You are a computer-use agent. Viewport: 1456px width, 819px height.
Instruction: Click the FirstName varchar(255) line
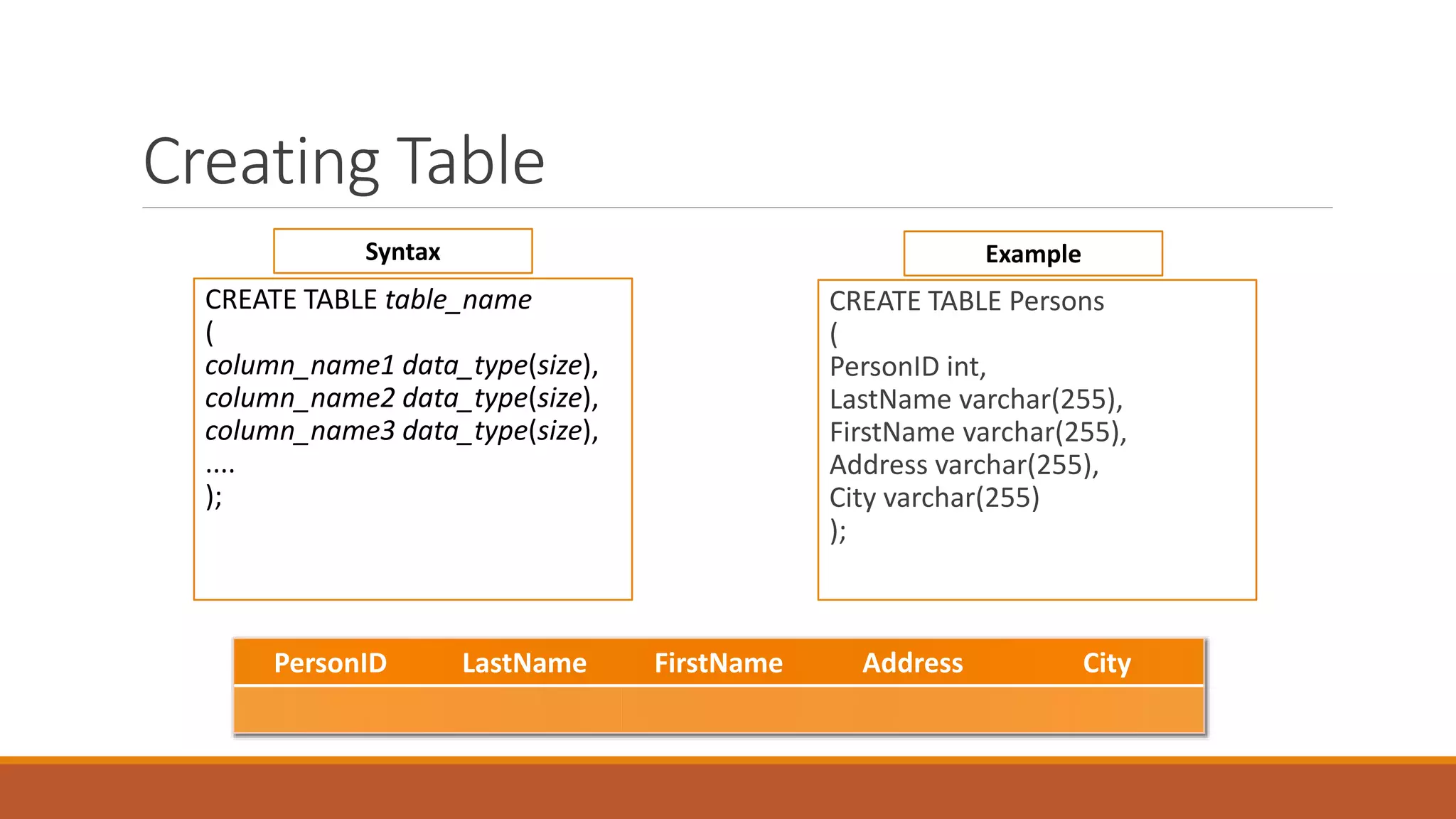point(978,432)
